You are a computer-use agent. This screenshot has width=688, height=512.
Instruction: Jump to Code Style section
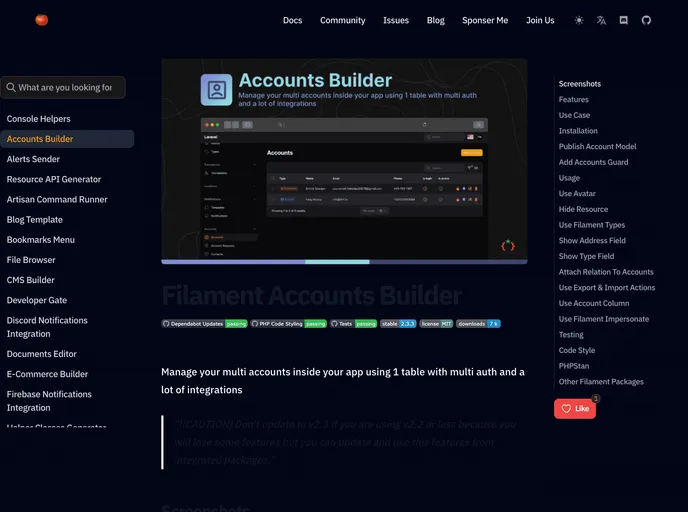tap(577, 351)
